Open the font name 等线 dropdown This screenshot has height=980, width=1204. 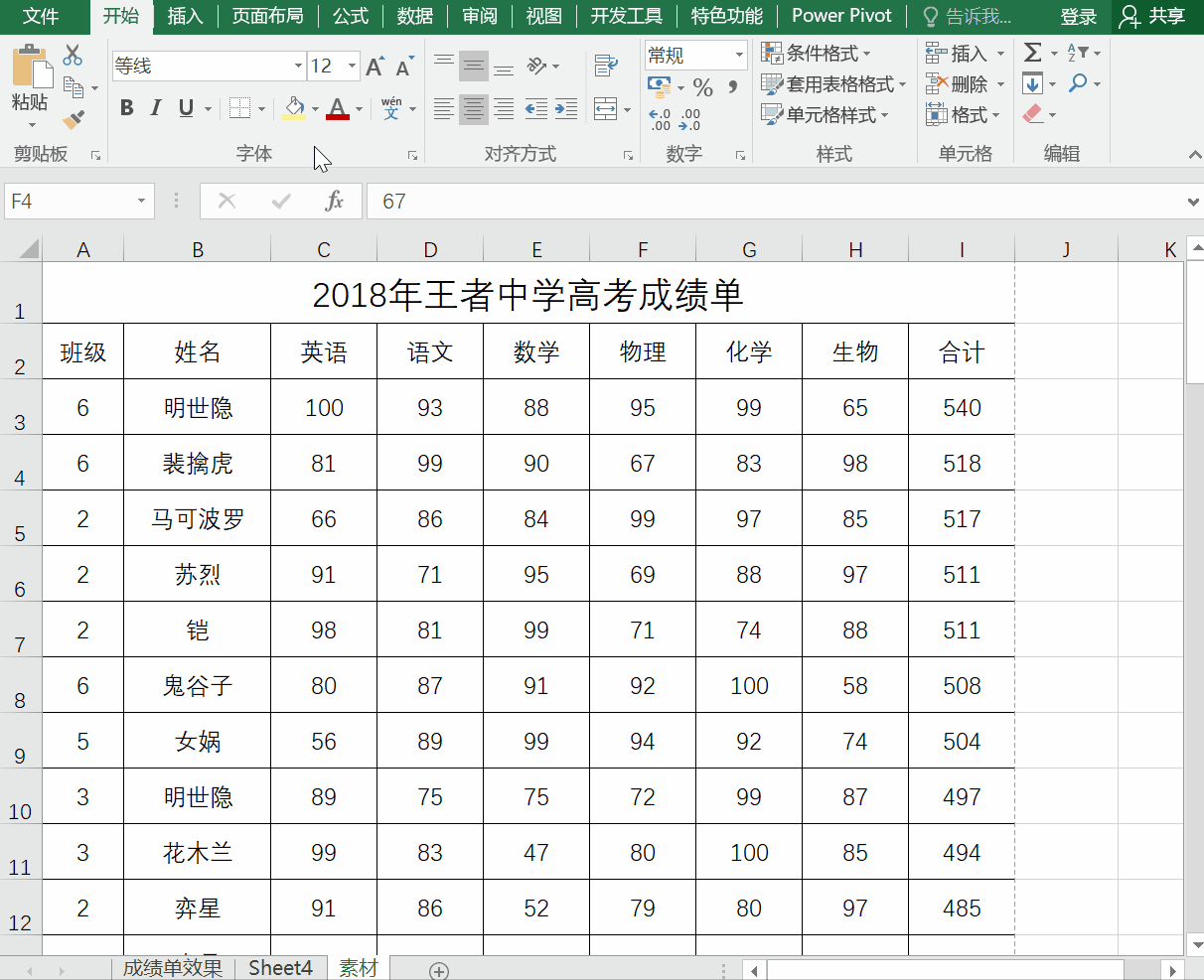click(298, 67)
